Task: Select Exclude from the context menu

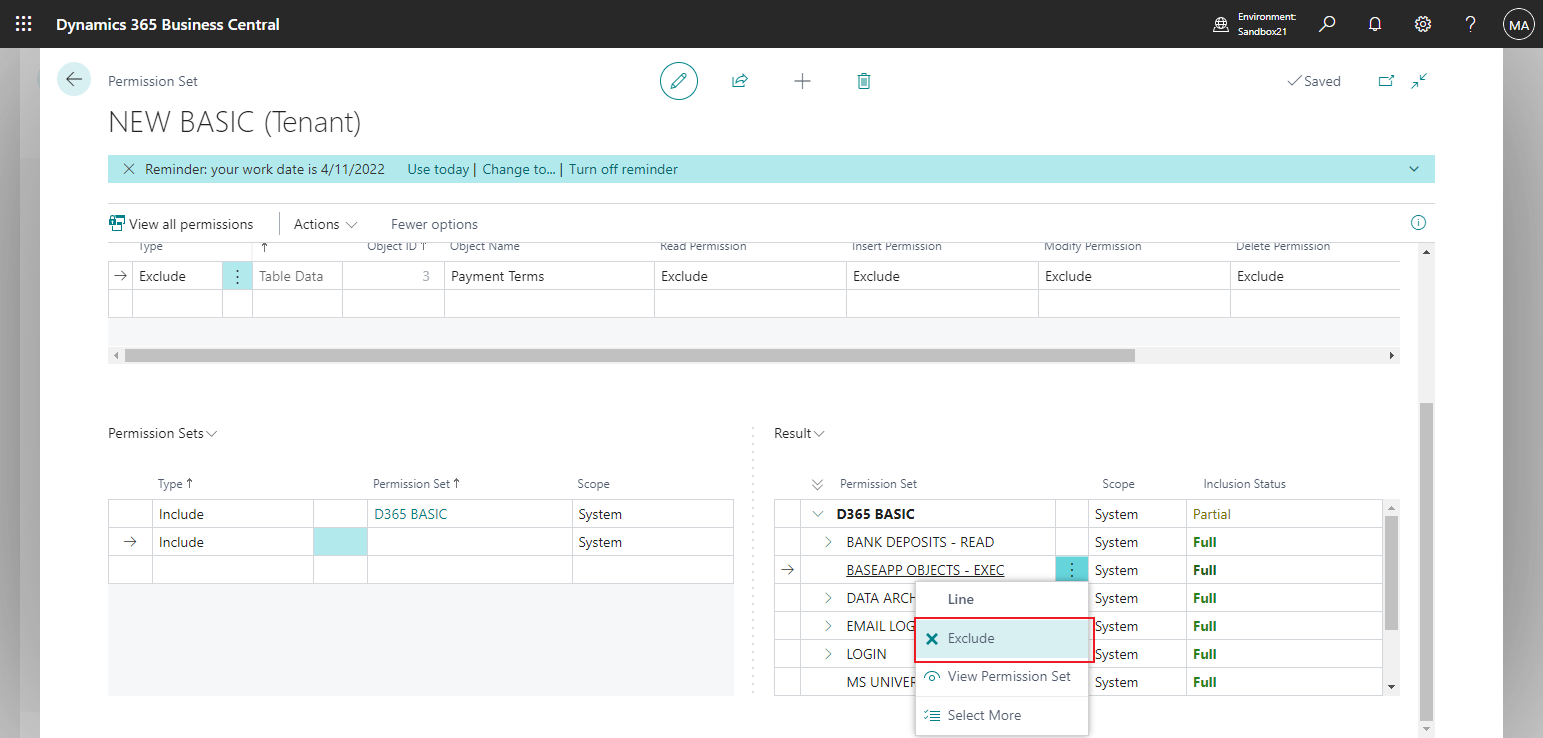Action: 971,638
